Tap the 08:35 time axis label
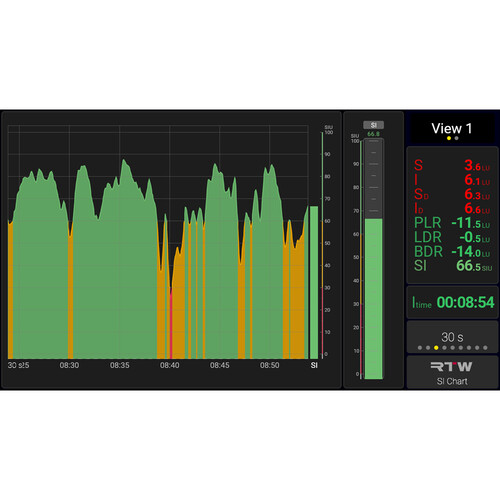The width and height of the screenshot is (500, 500). pyautogui.click(x=120, y=365)
